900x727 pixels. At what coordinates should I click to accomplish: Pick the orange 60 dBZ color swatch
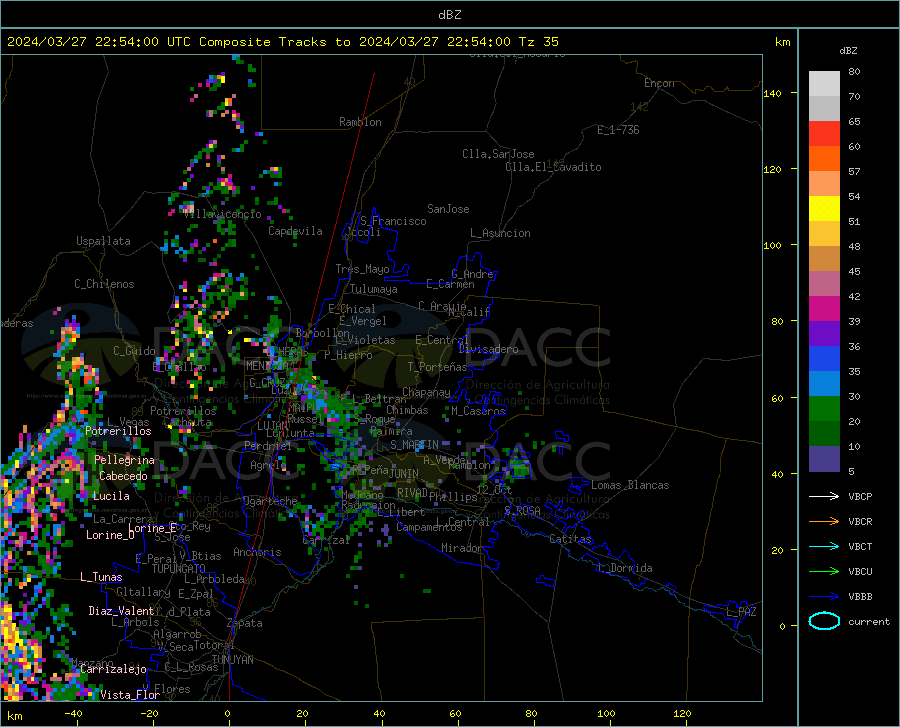tap(824, 159)
